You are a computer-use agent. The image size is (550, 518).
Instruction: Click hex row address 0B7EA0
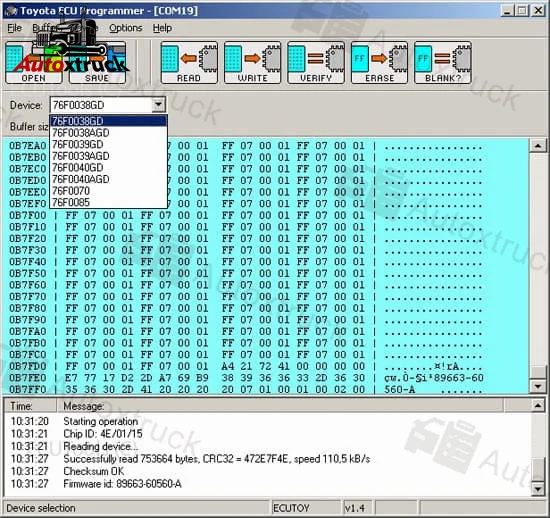click(x=28, y=146)
